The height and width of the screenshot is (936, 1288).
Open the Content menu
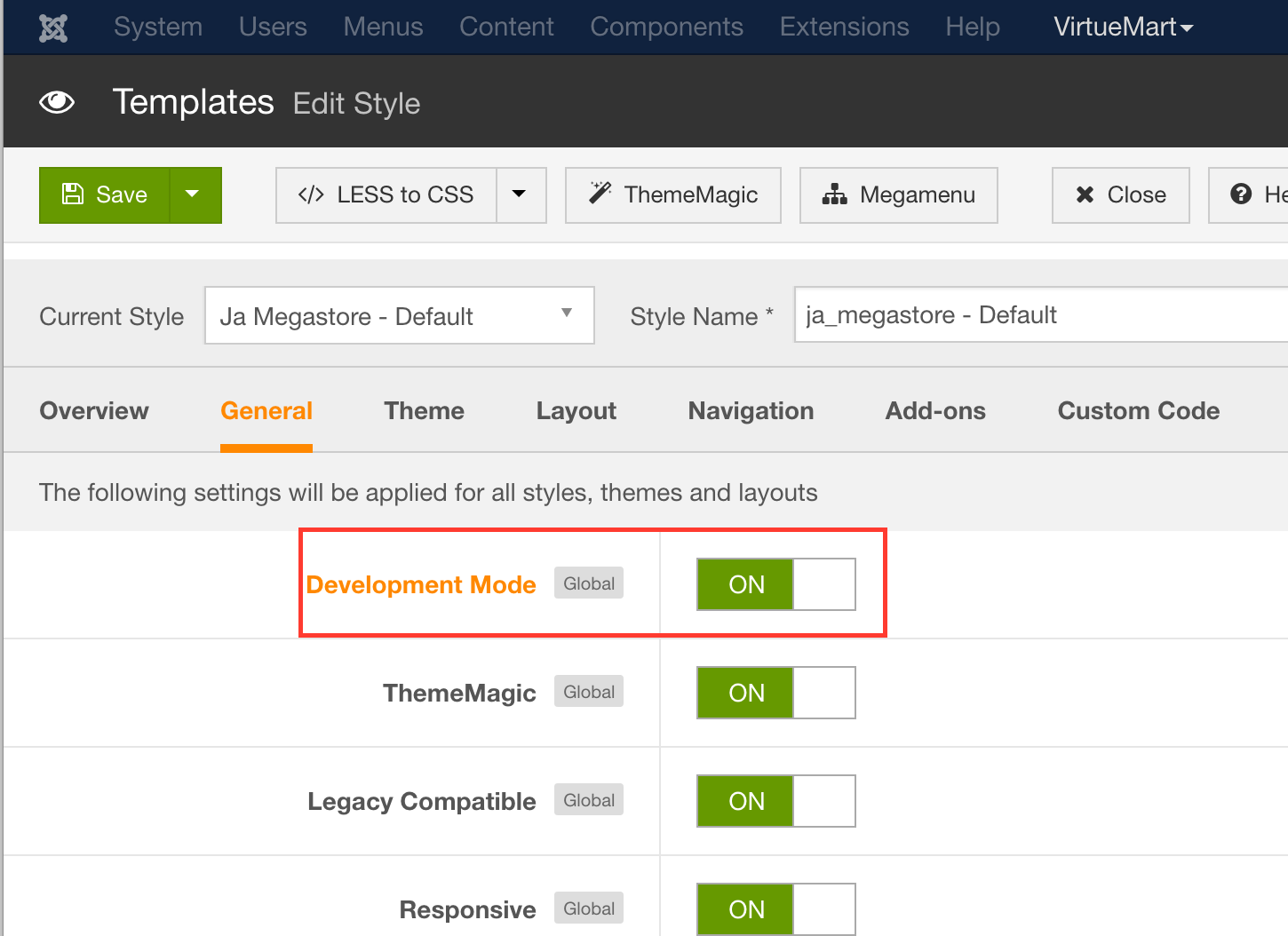pos(506,27)
